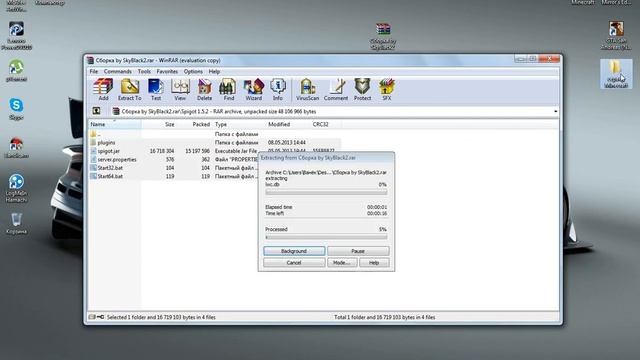The width and height of the screenshot is (640, 360).
Task: Open the Favorites menu
Action: (x=167, y=71)
